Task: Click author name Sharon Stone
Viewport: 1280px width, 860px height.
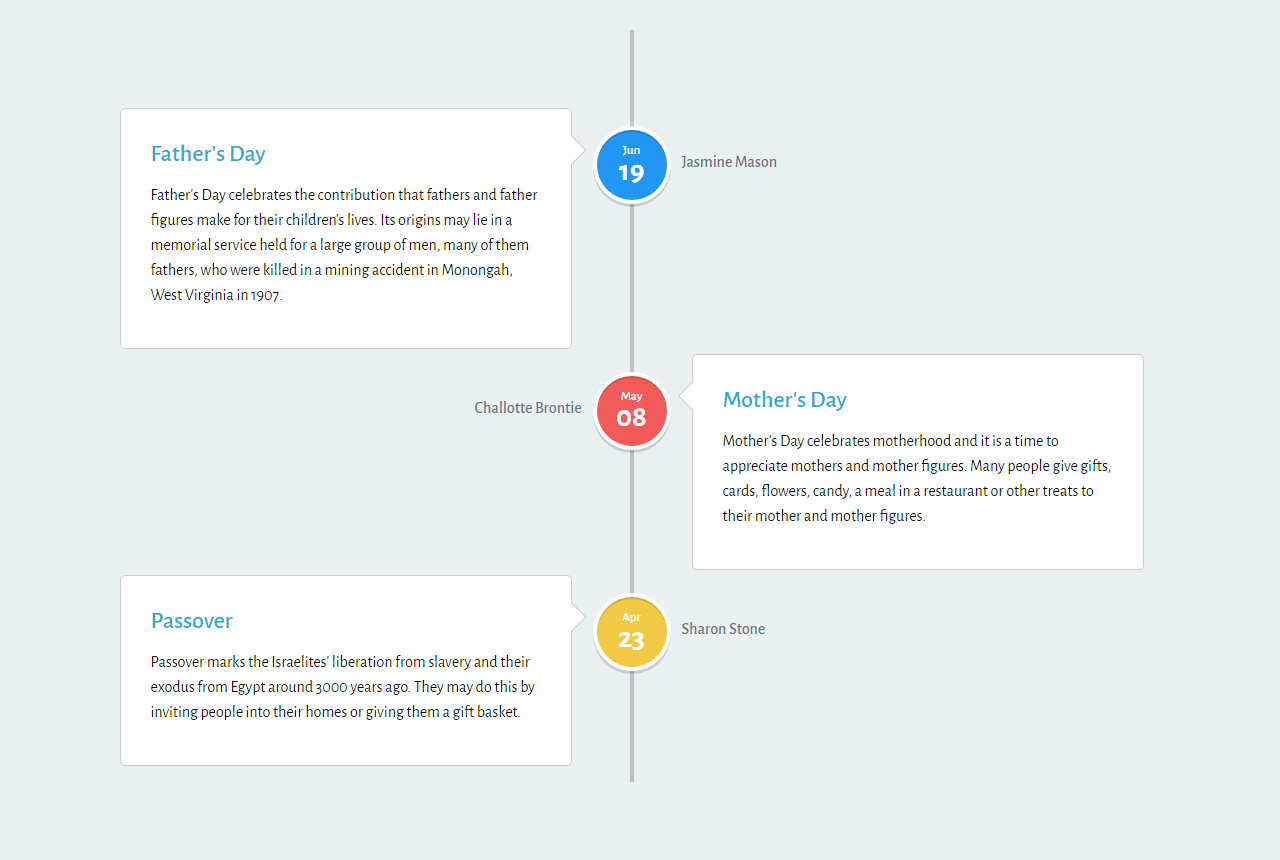Action: [723, 629]
